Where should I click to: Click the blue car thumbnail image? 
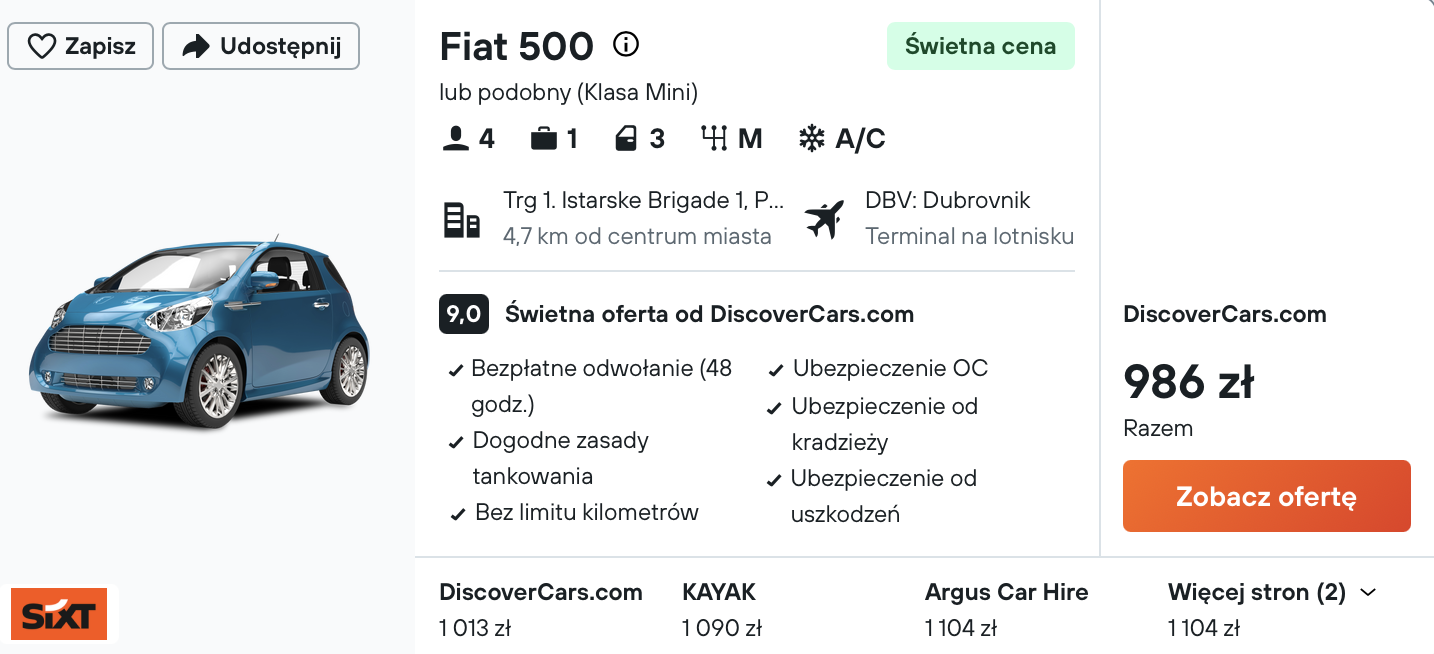click(x=199, y=331)
